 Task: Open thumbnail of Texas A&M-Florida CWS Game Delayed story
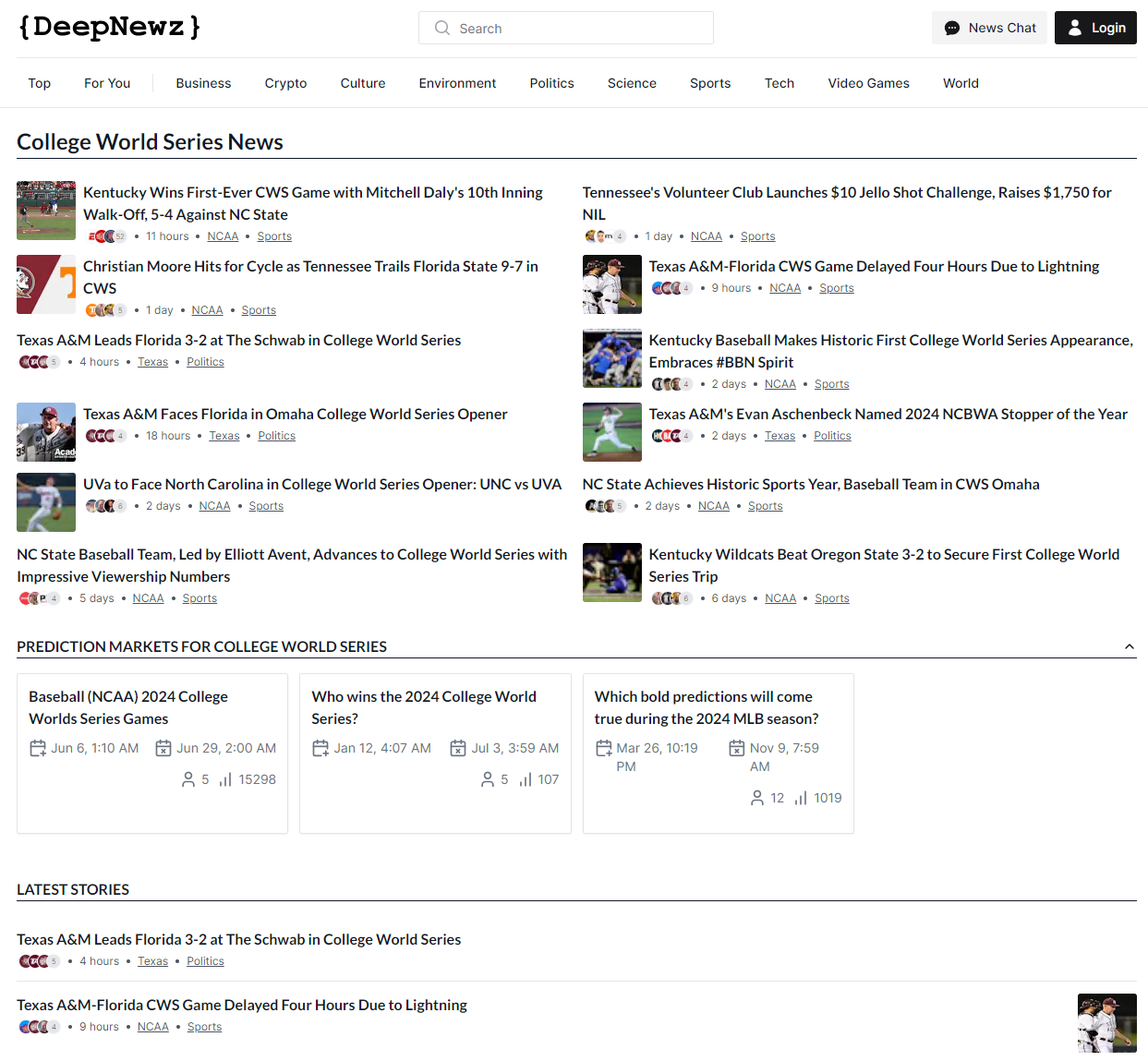612,284
